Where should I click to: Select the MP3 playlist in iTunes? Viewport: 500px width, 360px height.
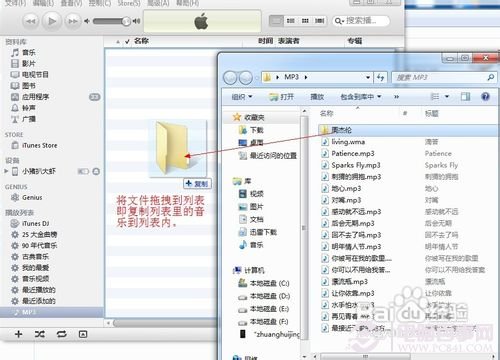tap(52, 312)
